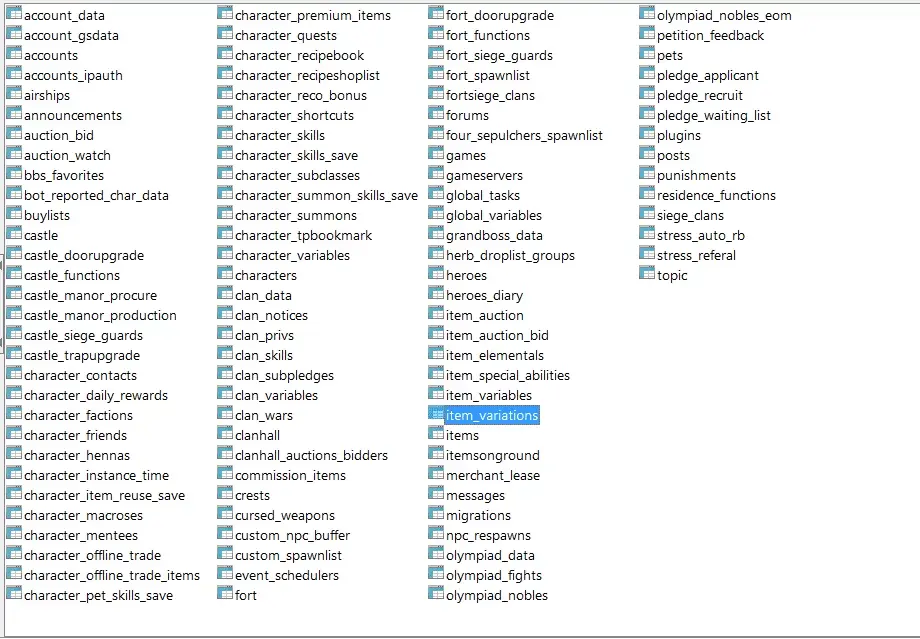The width and height of the screenshot is (920, 639).
Task: Select the castle_siege_guards table name
Action: [83, 336]
